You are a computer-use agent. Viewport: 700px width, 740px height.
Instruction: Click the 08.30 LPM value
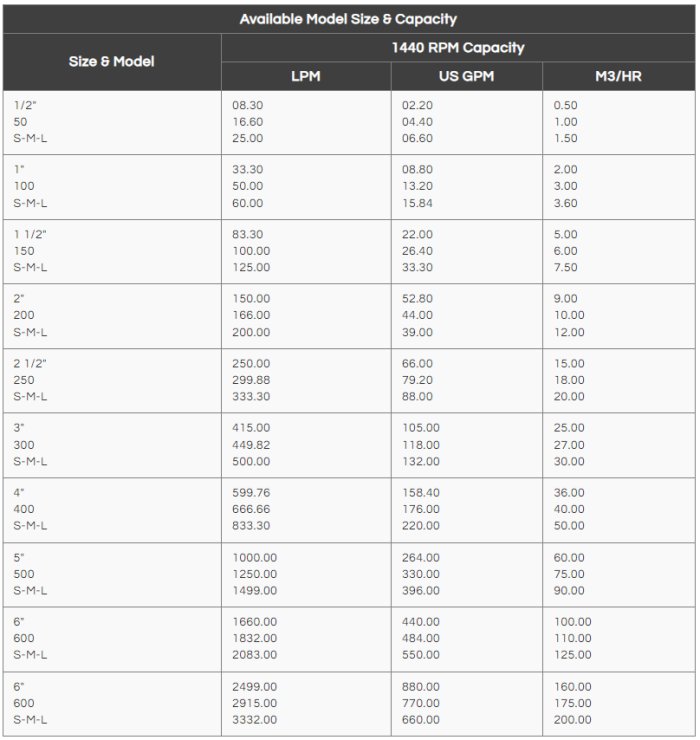pos(248,105)
